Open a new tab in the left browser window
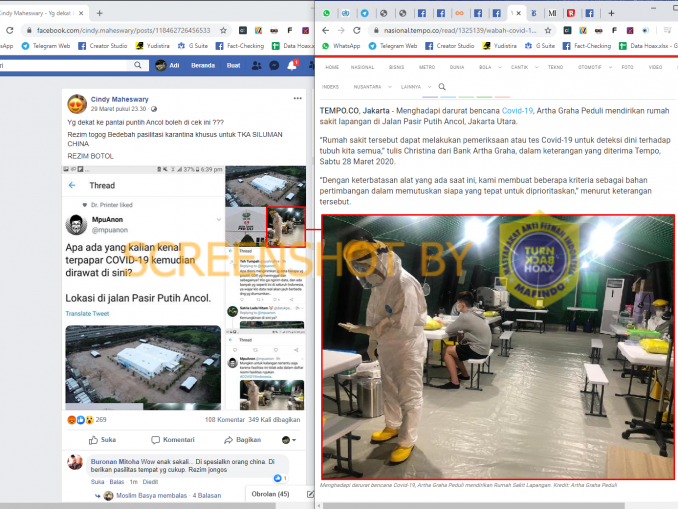This screenshot has height=509, width=678. 99,13
